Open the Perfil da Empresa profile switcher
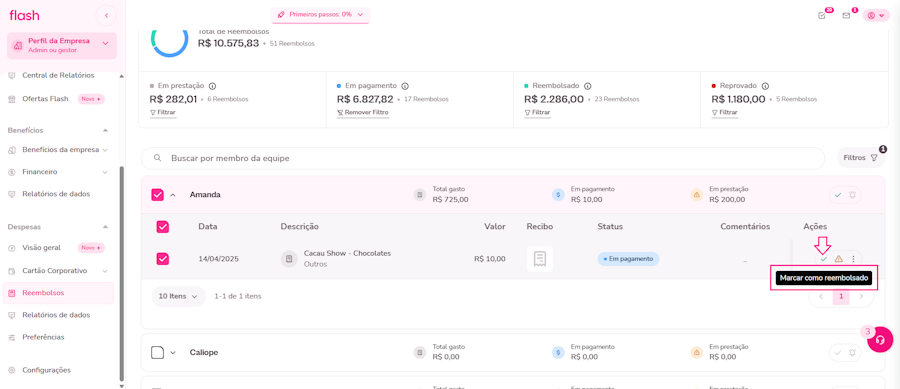Image resolution: width=900 pixels, height=389 pixels. tap(62, 46)
